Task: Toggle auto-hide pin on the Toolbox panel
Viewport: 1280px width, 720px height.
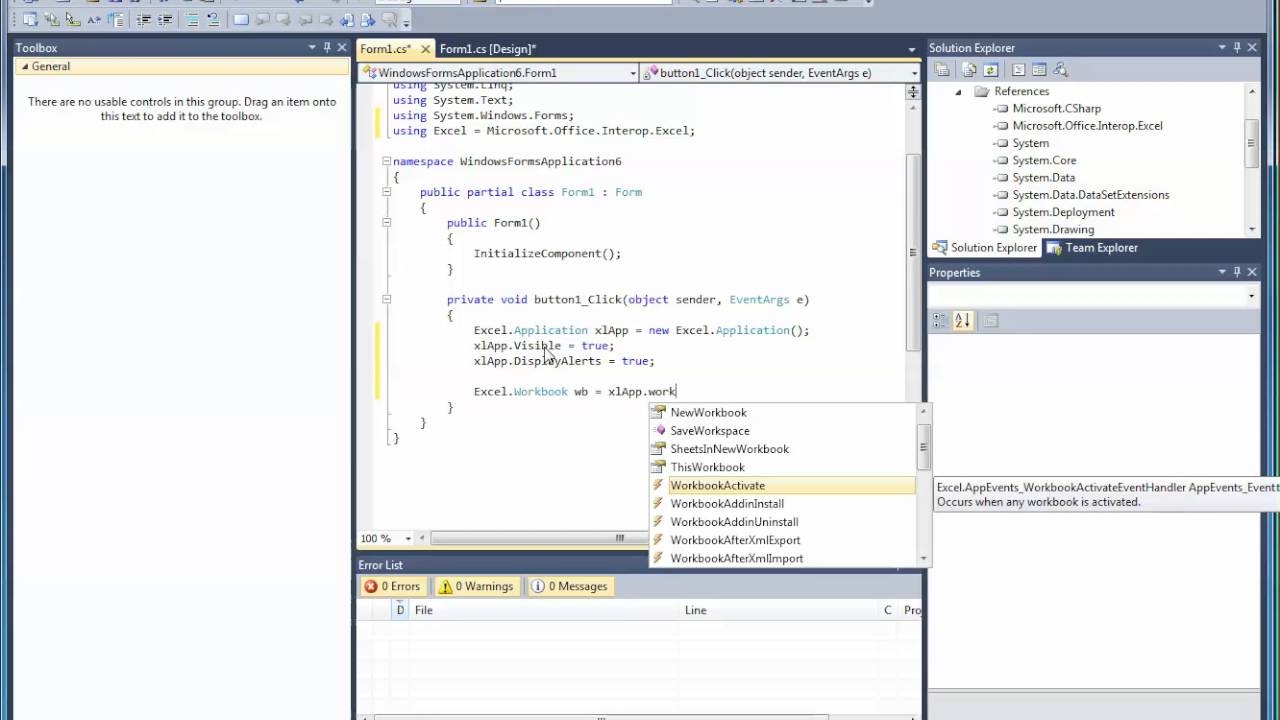Action: pos(326,48)
